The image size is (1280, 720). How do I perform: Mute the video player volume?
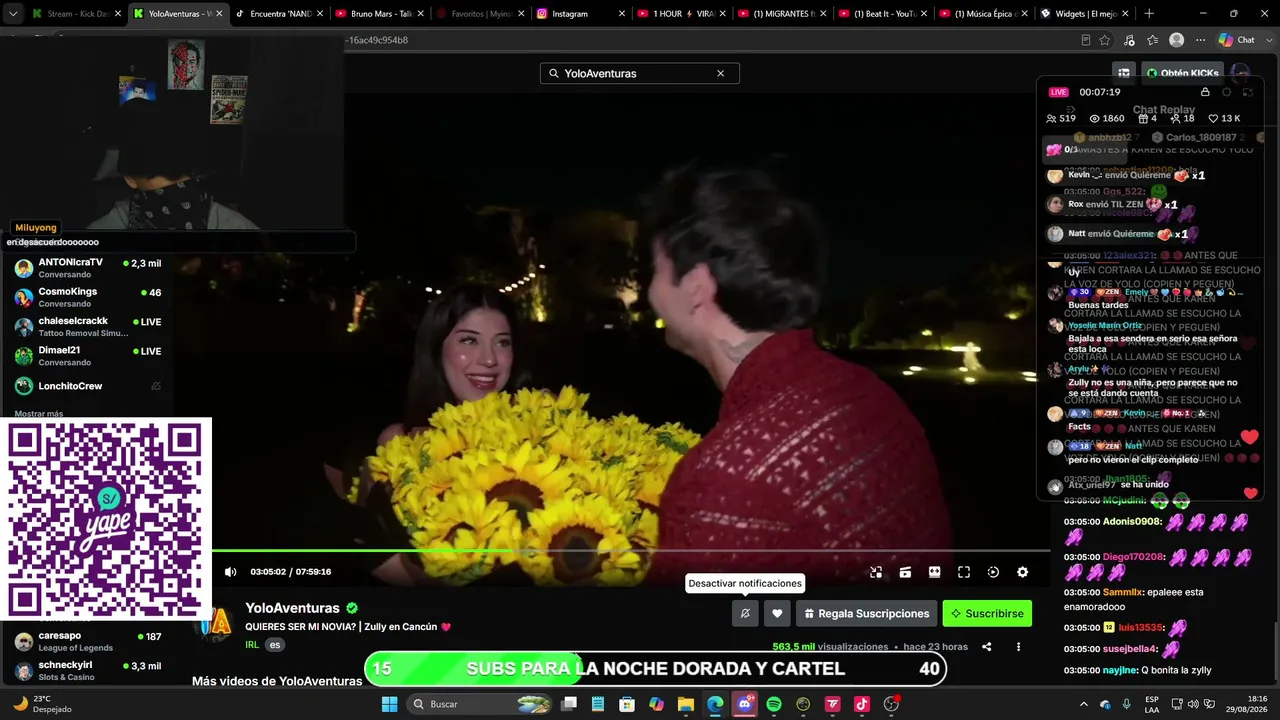(x=231, y=572)
